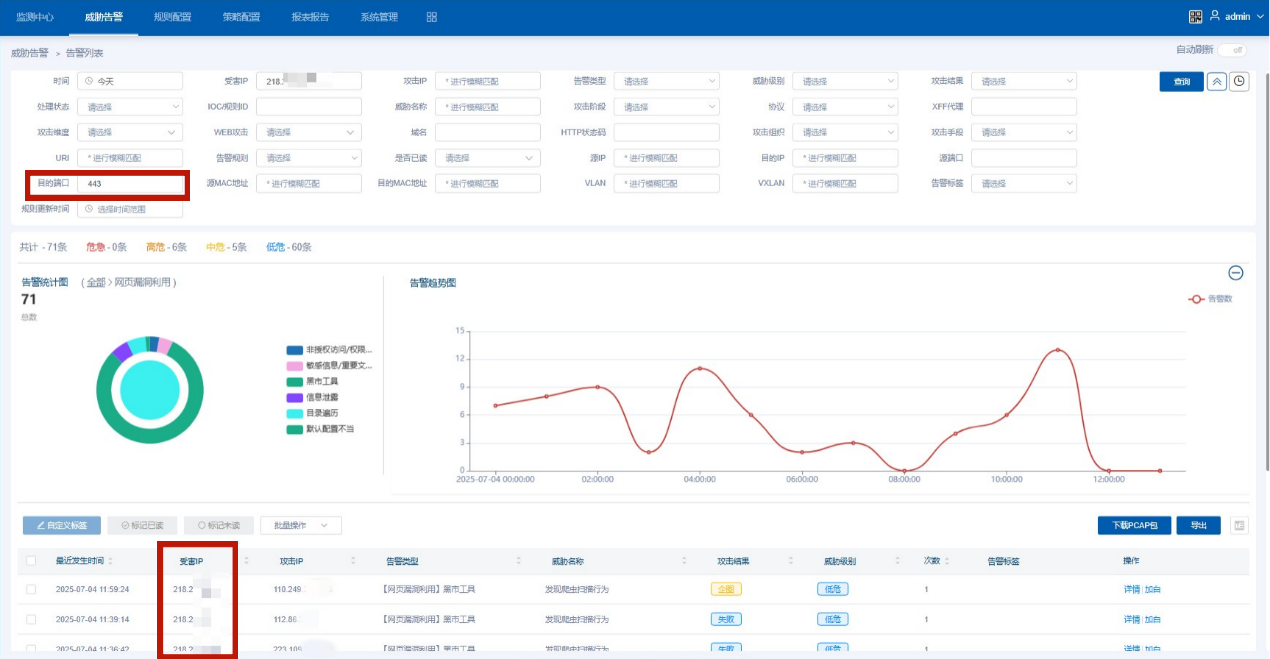Click the 黑市工具 legend color swatch
The width and height of the screenshot is (1270, 659).
(x=294, y=382)
